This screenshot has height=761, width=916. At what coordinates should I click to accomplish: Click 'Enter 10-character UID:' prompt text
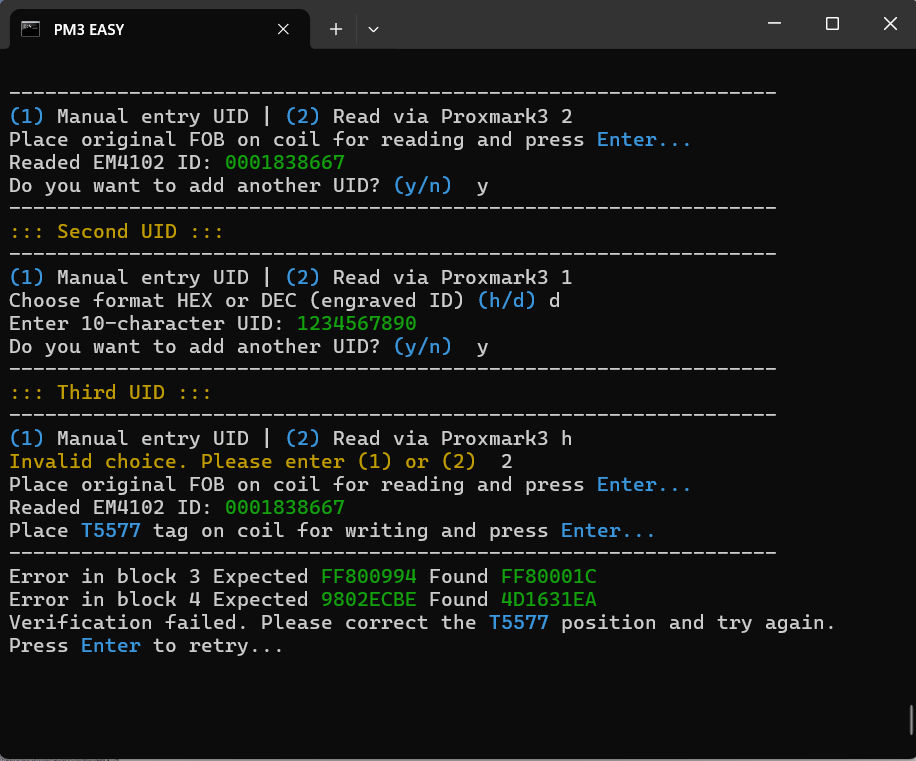(x=146, y=323)
